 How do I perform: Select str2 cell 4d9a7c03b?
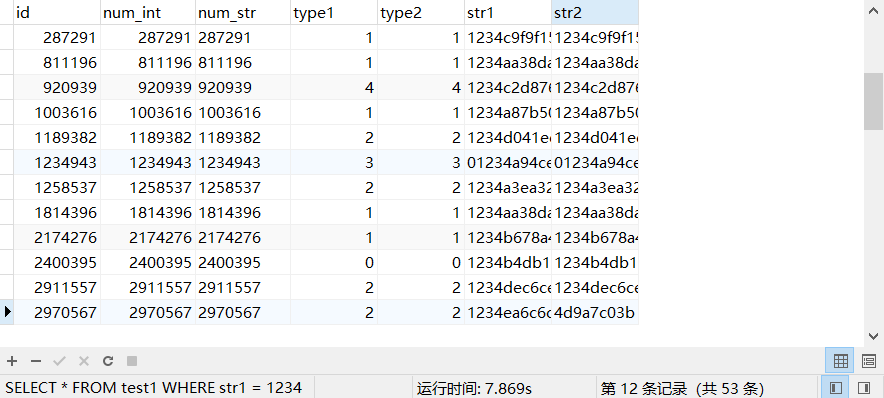[x=595, y=312]
